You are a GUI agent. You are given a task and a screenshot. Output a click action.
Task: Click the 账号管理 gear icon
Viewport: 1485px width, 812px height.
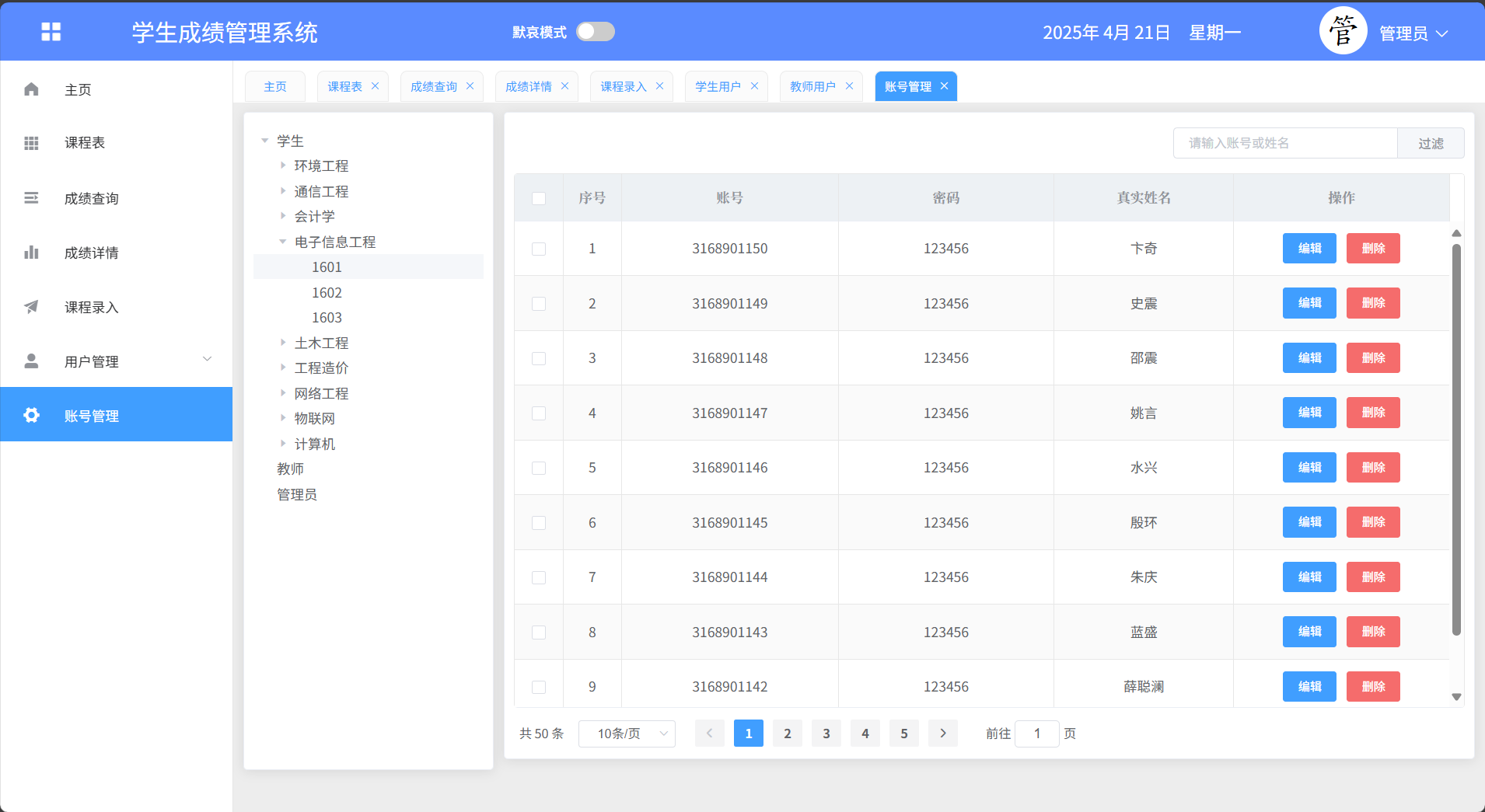[x=31, y=416]
